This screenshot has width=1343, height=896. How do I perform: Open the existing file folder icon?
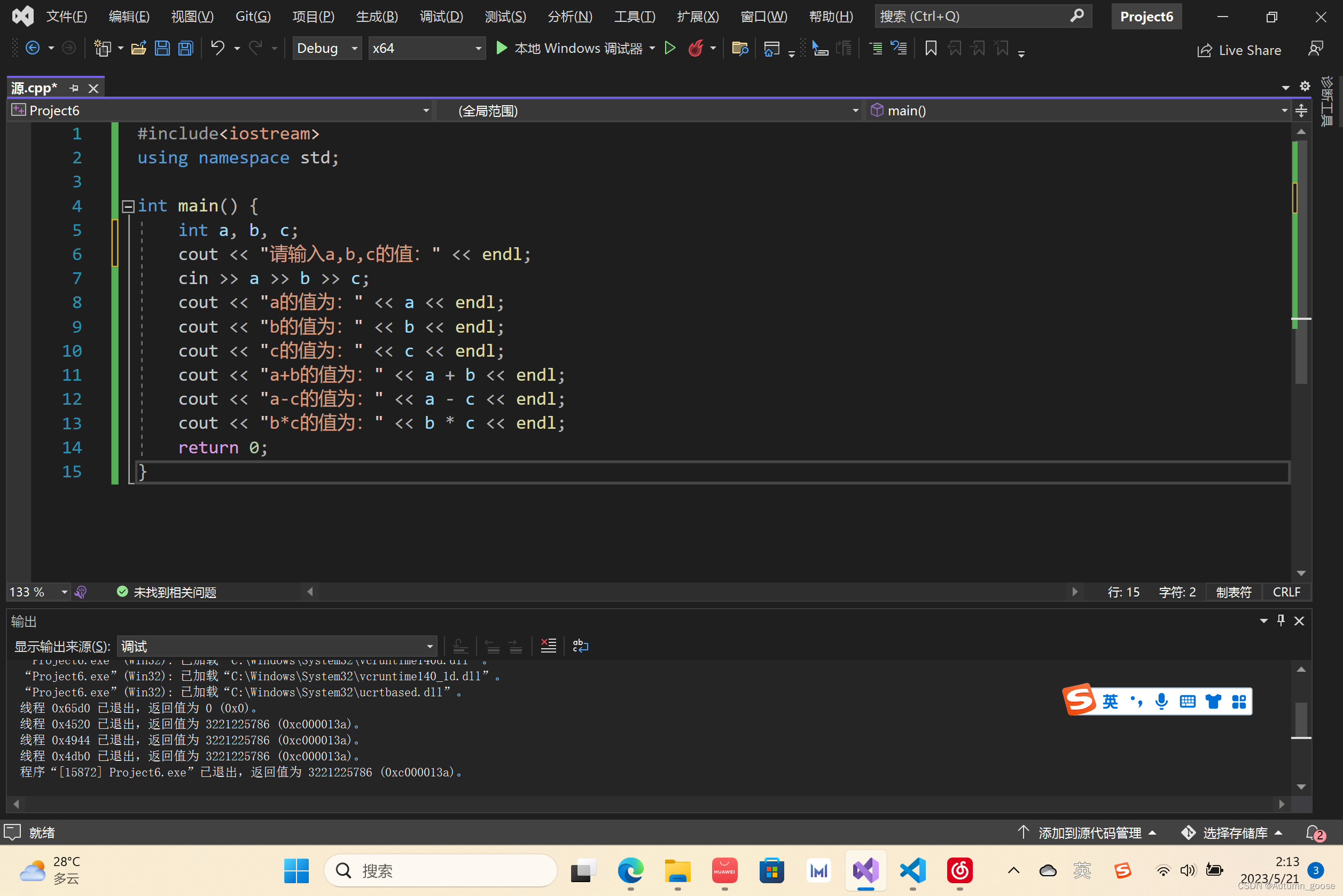[138, 49]
